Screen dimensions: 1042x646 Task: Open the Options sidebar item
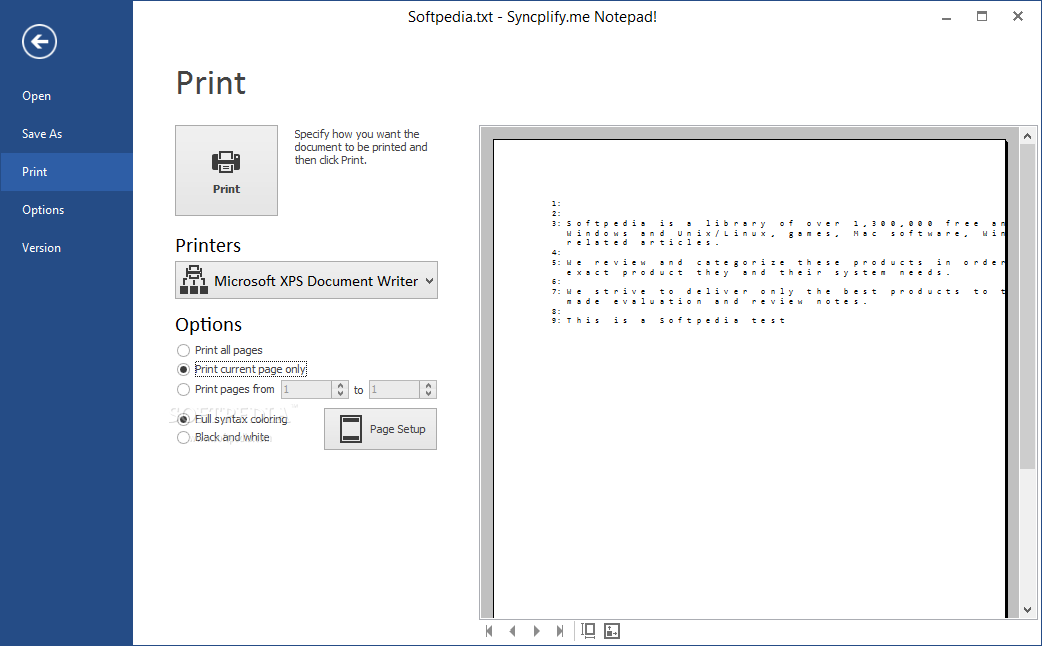[43, 209]
